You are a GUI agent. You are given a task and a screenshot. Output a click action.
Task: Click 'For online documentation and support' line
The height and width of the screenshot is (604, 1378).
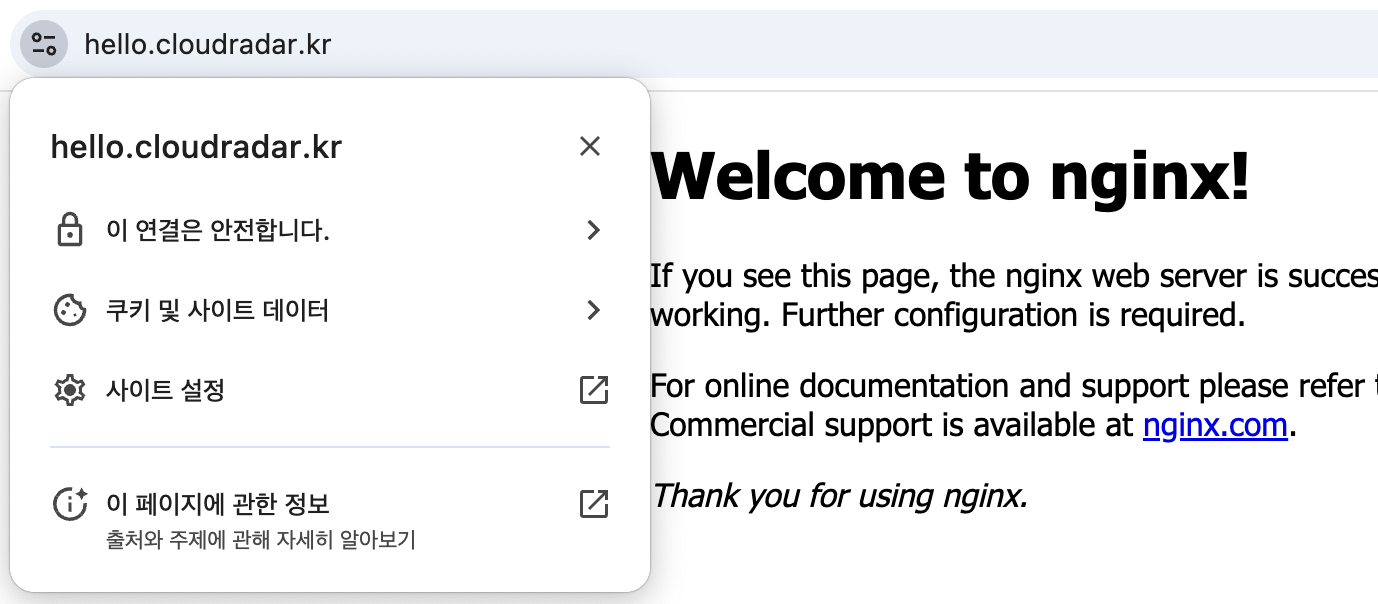click(1014, 386)
